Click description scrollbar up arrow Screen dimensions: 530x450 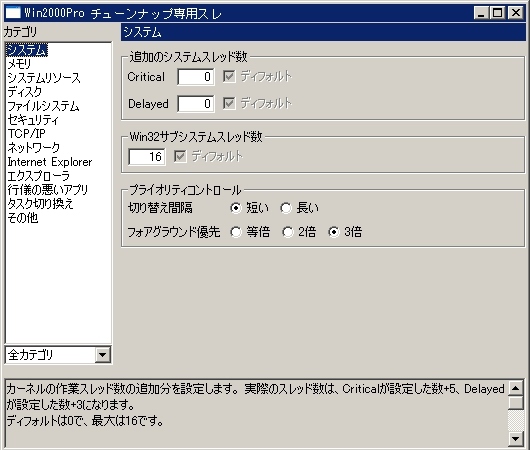coord(516,388)
